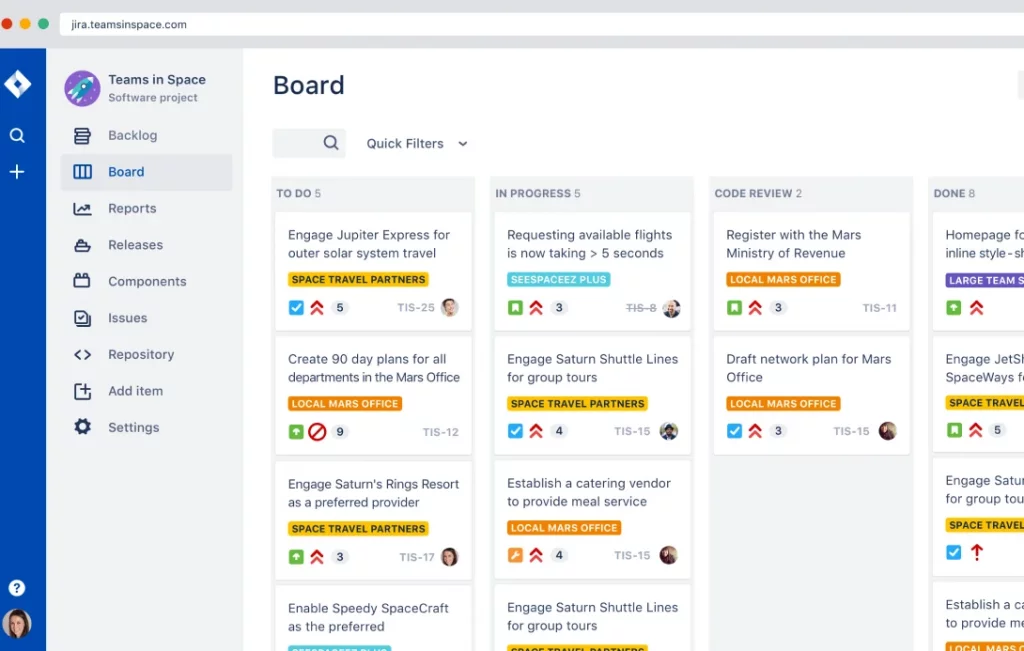Click the Teams in Space rocket project avatar
The width and height of the screenshot is (1024, 651).
coord(81,88)
